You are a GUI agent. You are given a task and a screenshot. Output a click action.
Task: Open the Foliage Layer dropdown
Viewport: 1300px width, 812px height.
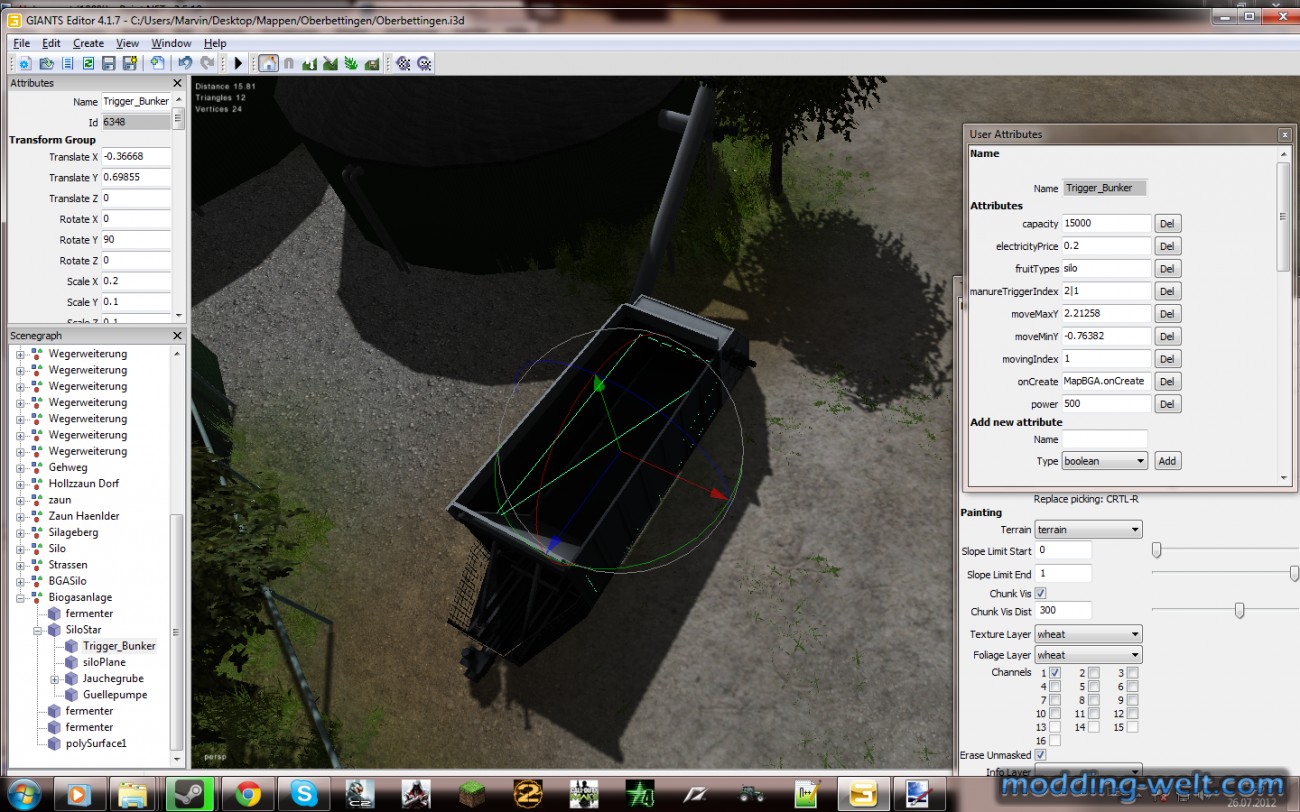pos(1088,655)
